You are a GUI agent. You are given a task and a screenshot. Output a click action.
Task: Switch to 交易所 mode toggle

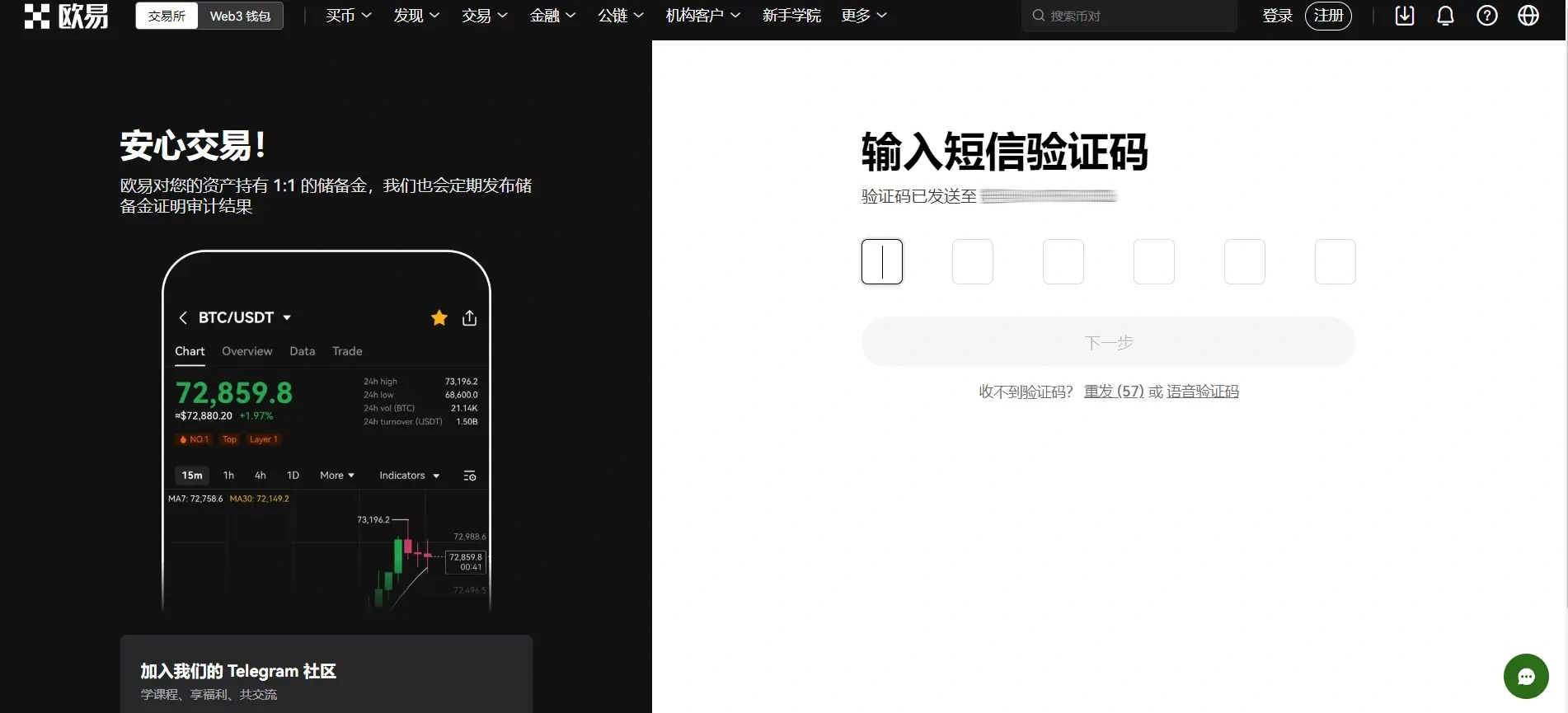coord(167,16)
